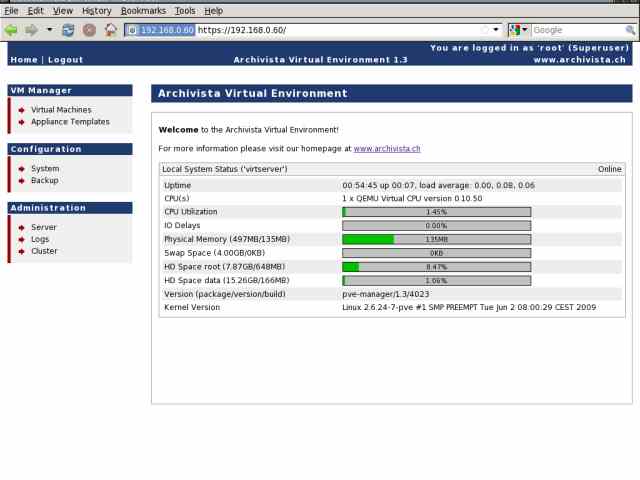Click the search magnifier icon
This screenshot has width=640, height=480.
630,30
